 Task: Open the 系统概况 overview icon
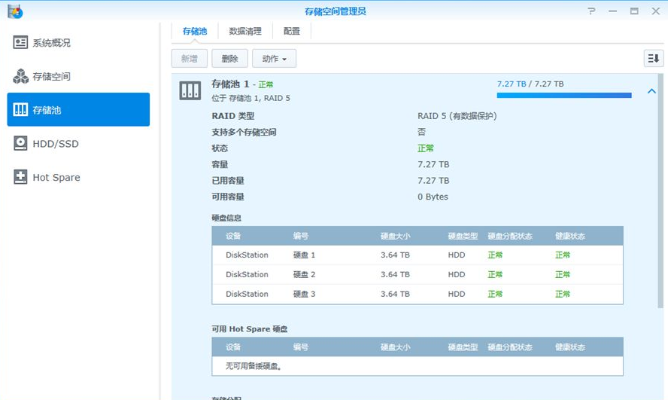(x=20, y=42)
